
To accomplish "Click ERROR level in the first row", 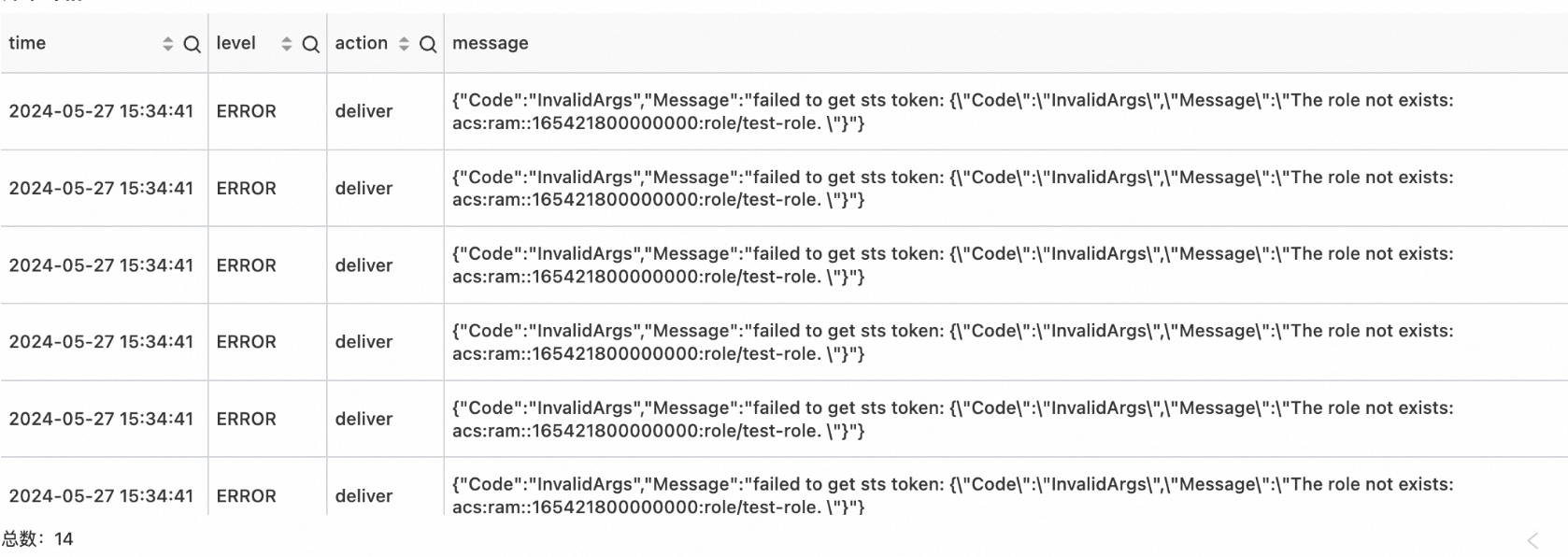I will pyautogui.click(x=247, y=111).
